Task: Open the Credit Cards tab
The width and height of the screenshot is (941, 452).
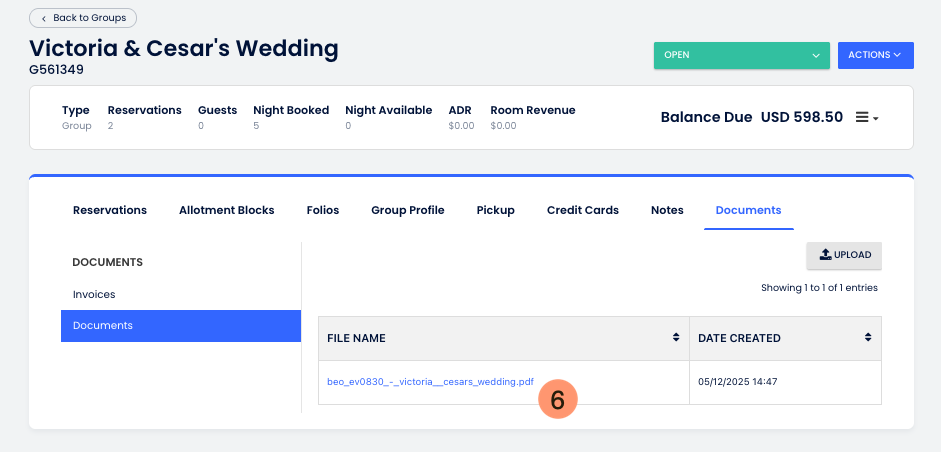Action: (x=582, y=210)
